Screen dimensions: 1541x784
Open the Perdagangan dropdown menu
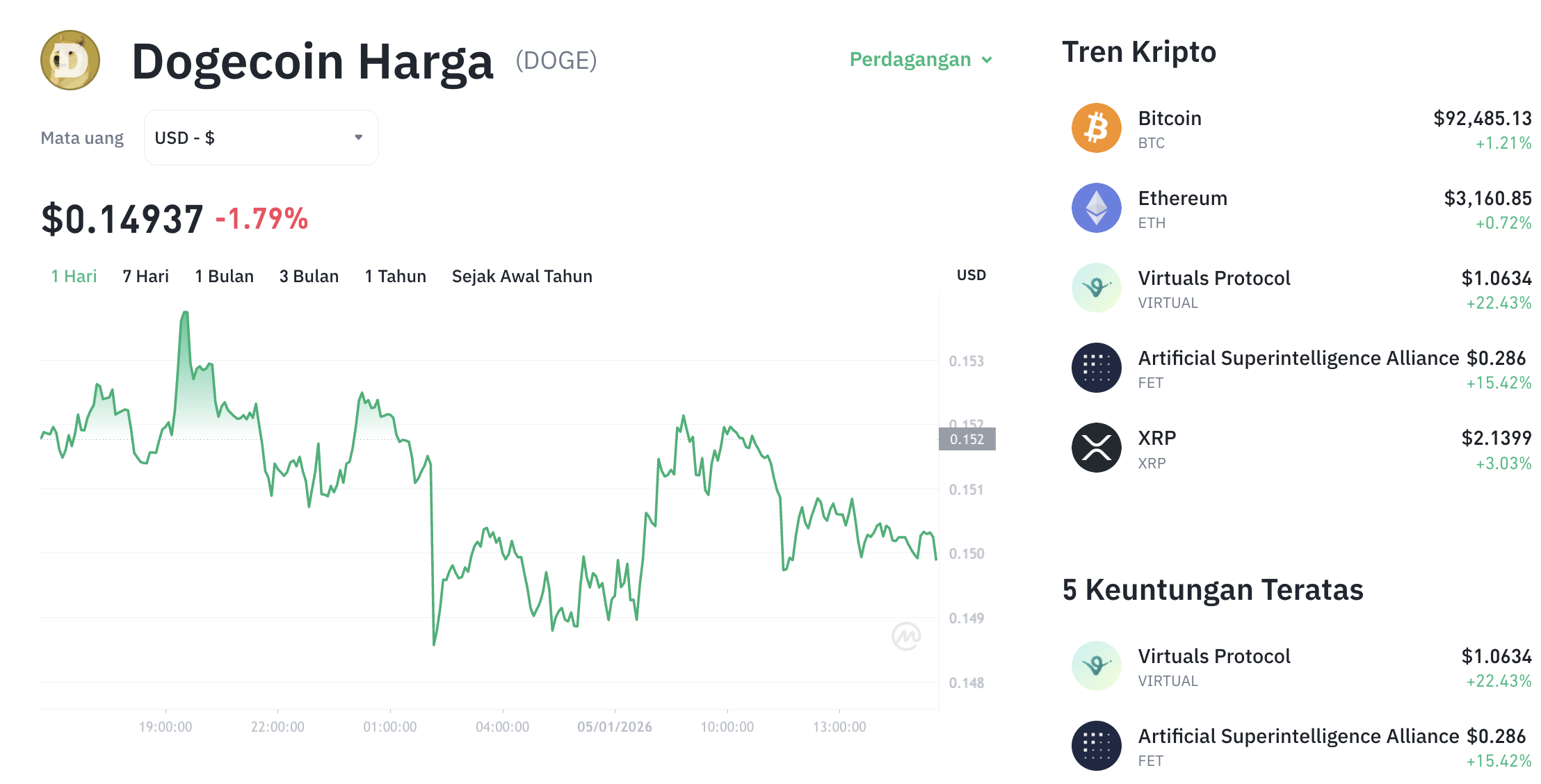[x=920, y=60]
